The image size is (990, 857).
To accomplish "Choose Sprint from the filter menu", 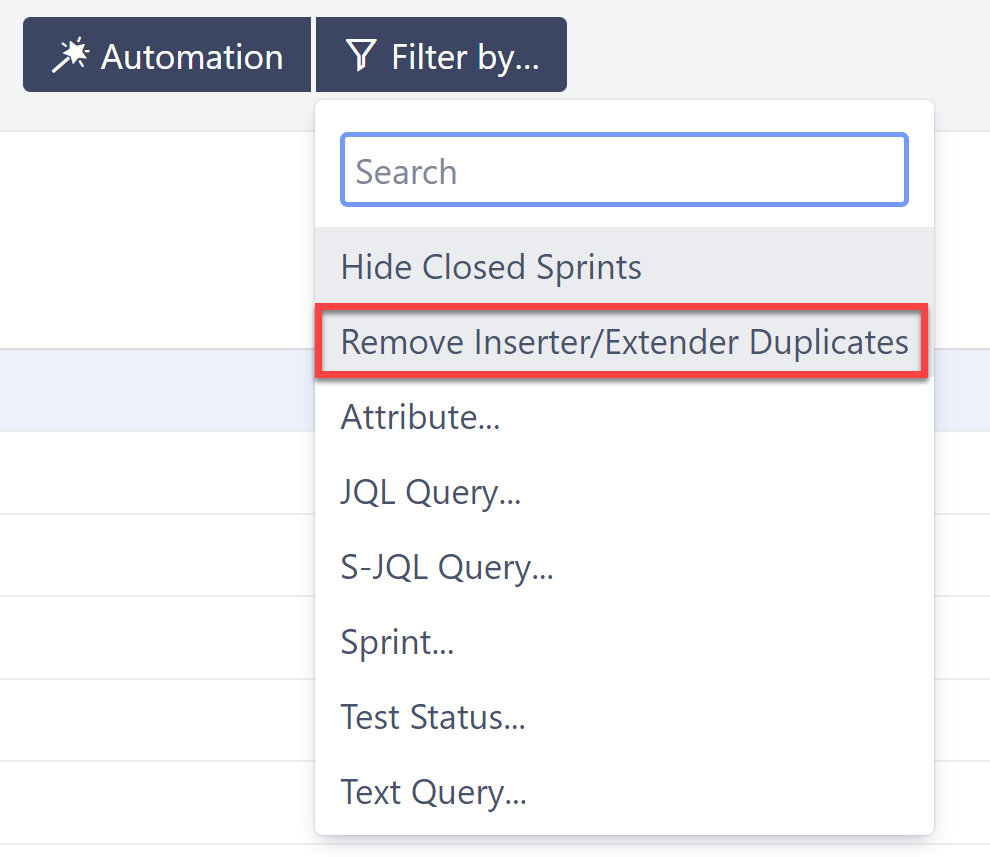I will pos(397,642).
